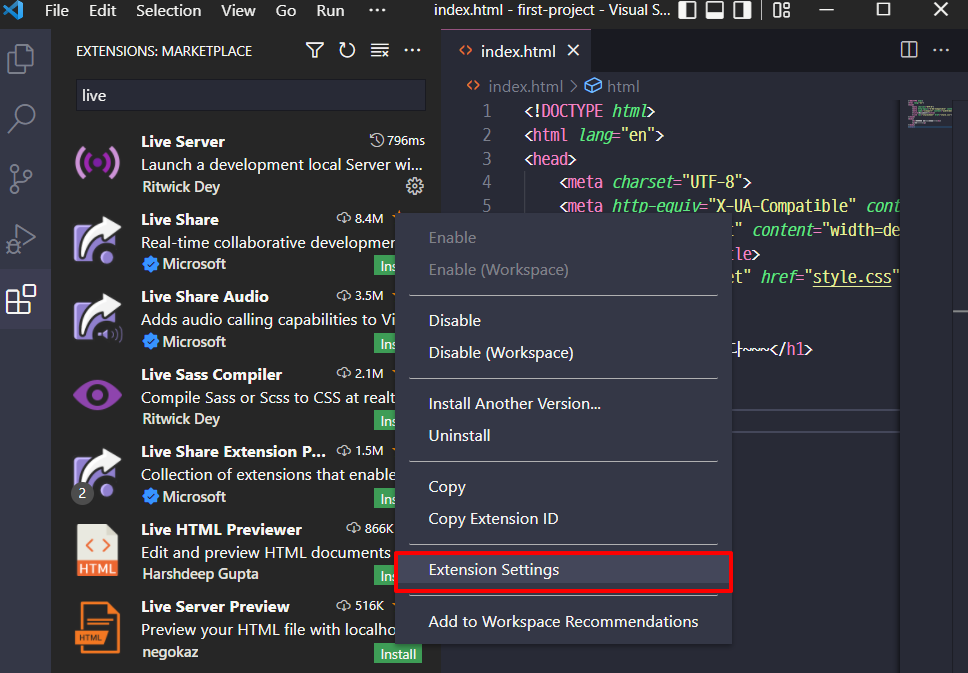Choose Add to Workspace Recommendations
Image resolution: width=968 pixels, height=673 pixels.
pos(563,622)
